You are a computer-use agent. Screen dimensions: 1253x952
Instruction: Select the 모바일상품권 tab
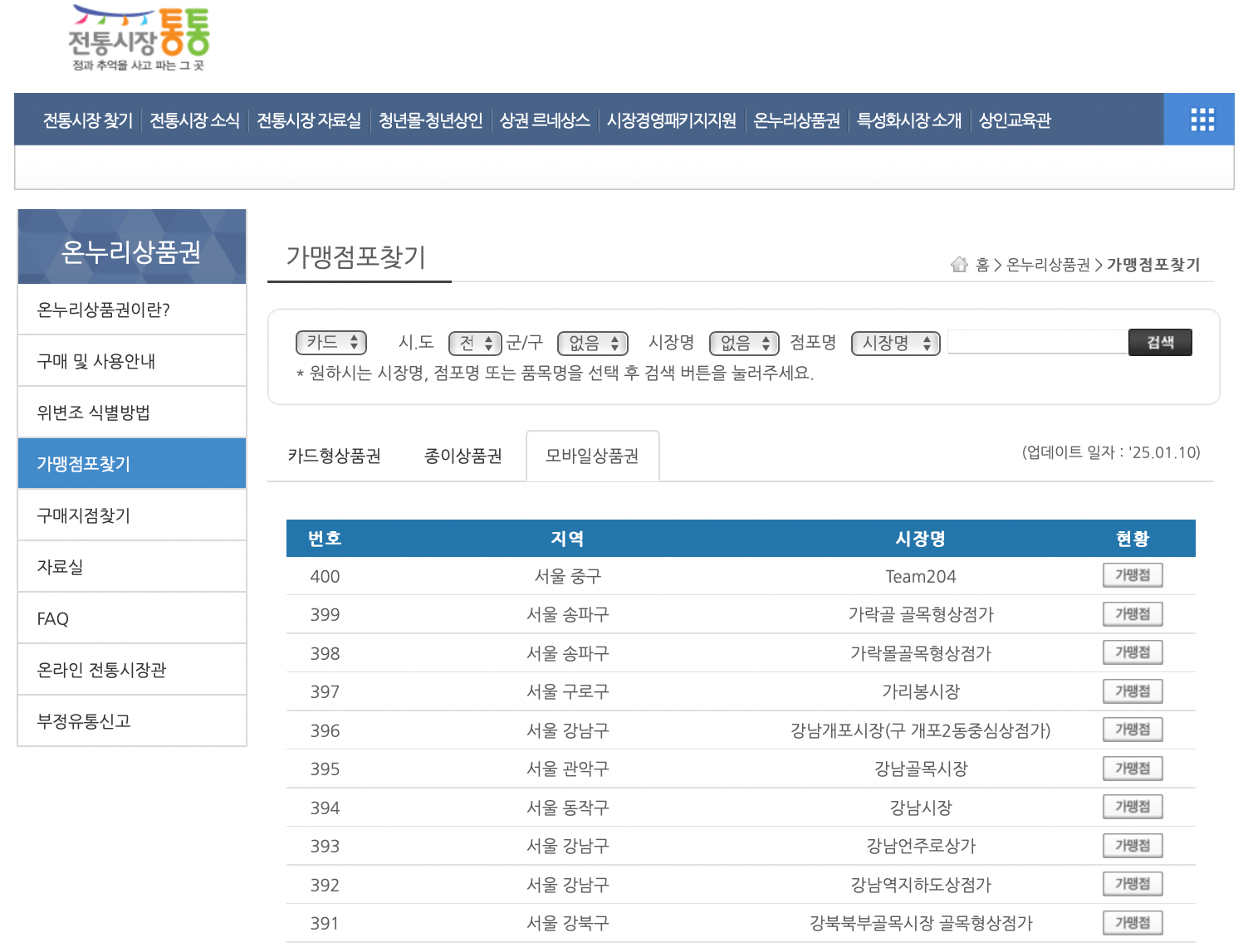tap(593, 456)
